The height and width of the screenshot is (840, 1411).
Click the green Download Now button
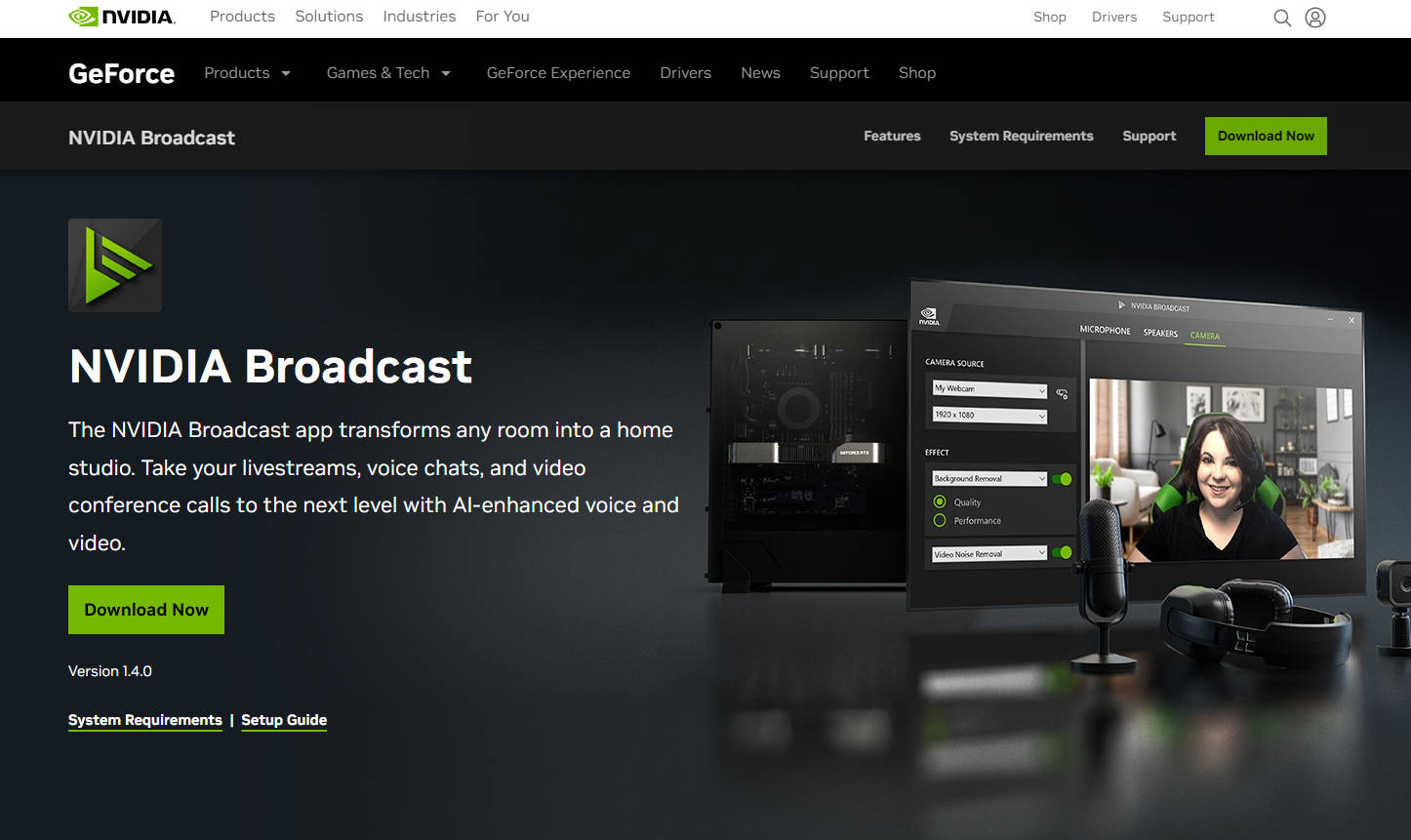pyautogui.click(x=145, y=609)
